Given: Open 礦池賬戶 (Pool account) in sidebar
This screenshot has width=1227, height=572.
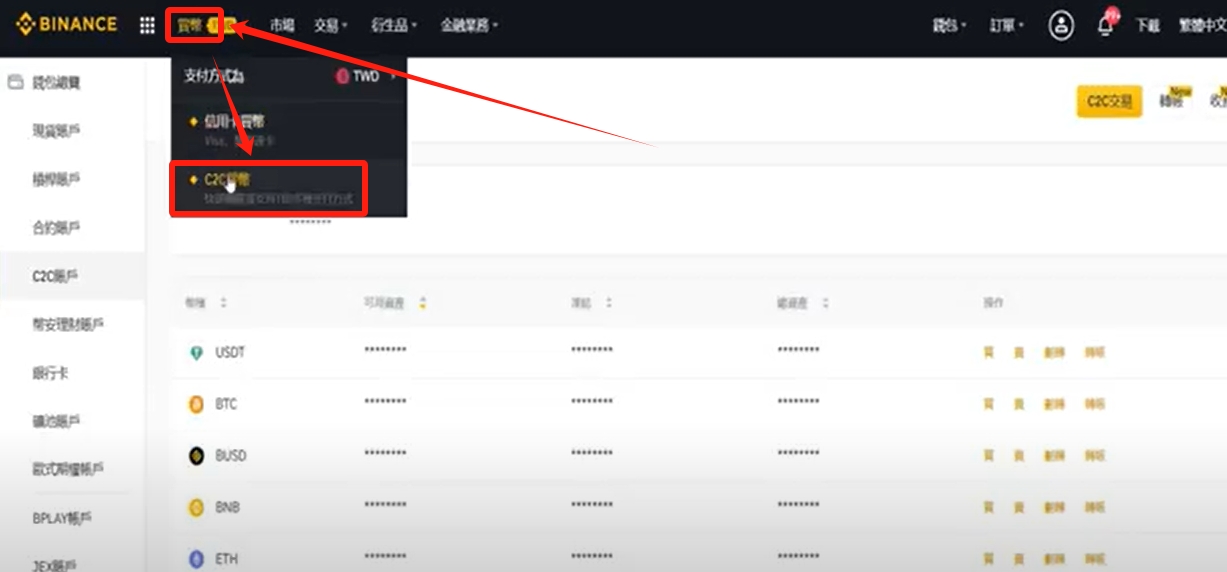Looking at the screenshot, I should pyautogui.click(x=56, y=421).
